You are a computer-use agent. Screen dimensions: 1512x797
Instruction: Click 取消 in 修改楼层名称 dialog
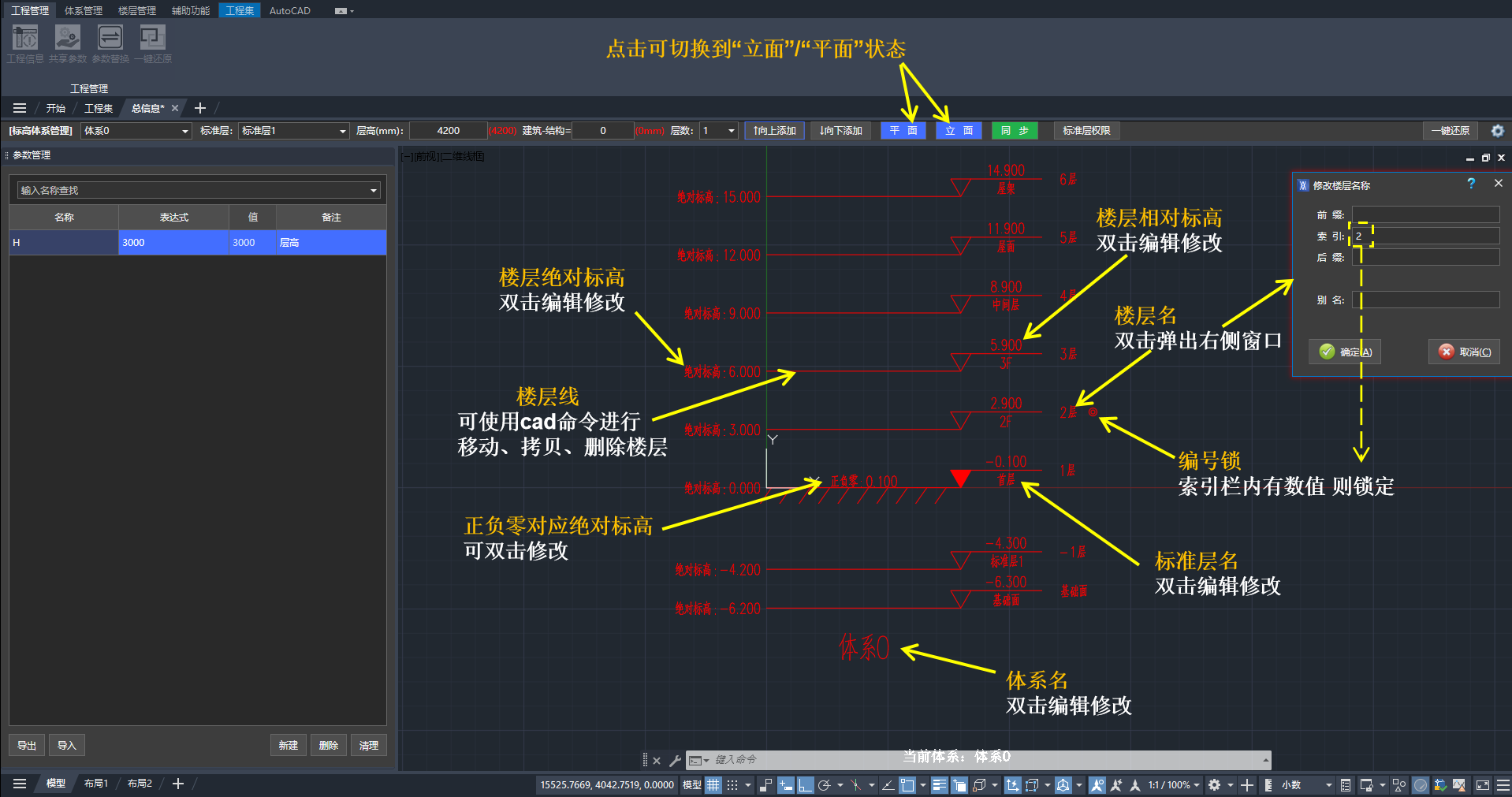click(x=1464, y=352)
